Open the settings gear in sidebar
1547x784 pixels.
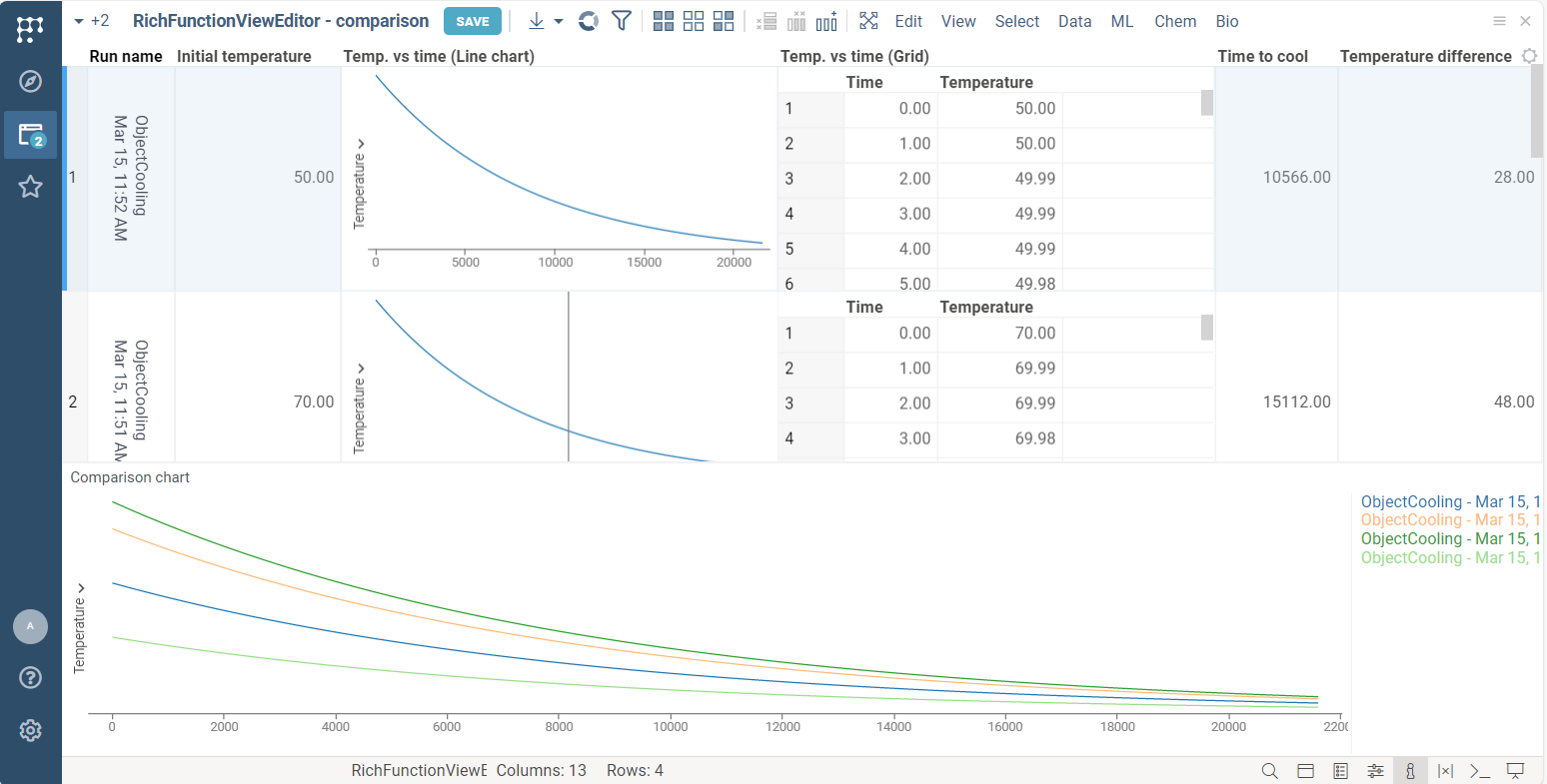click(x=30, y=730)
